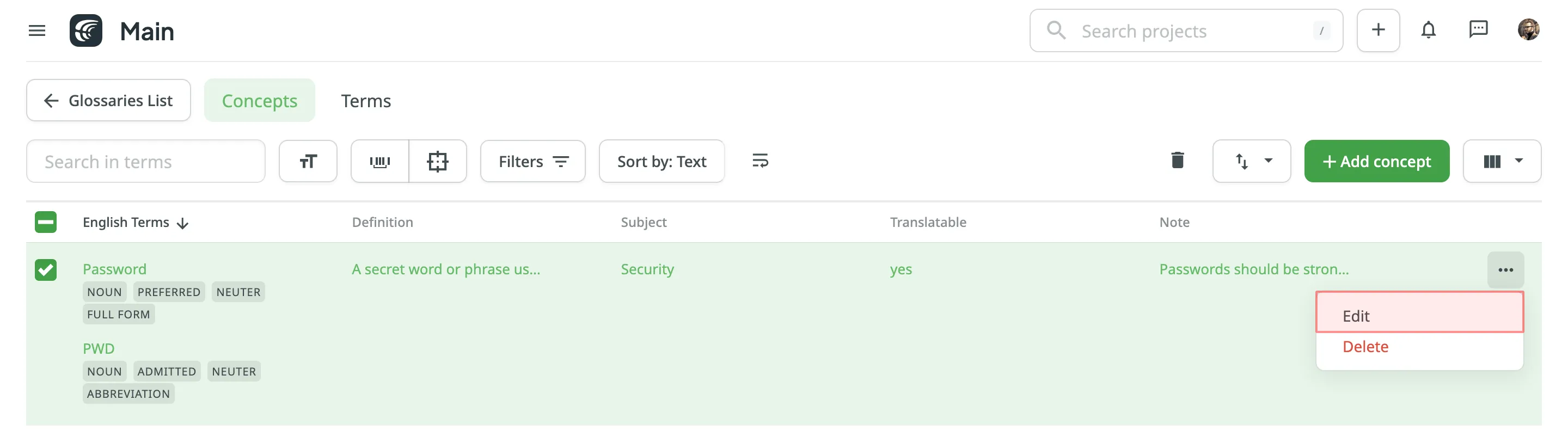
Task: Open the notifications bell
Action: click(x=1428, y=30)
